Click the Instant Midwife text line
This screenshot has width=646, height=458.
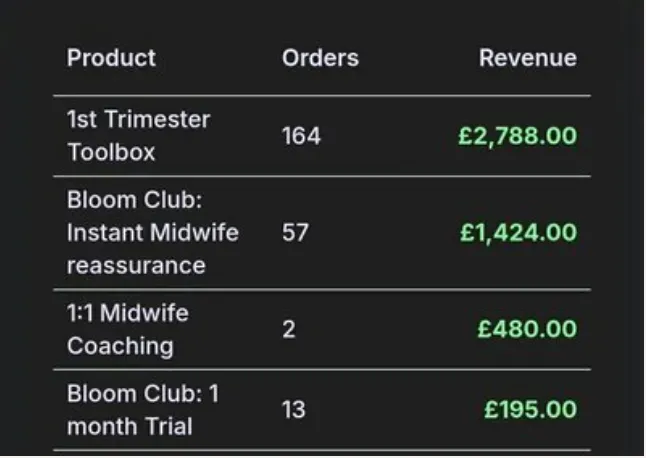(153, 233)
